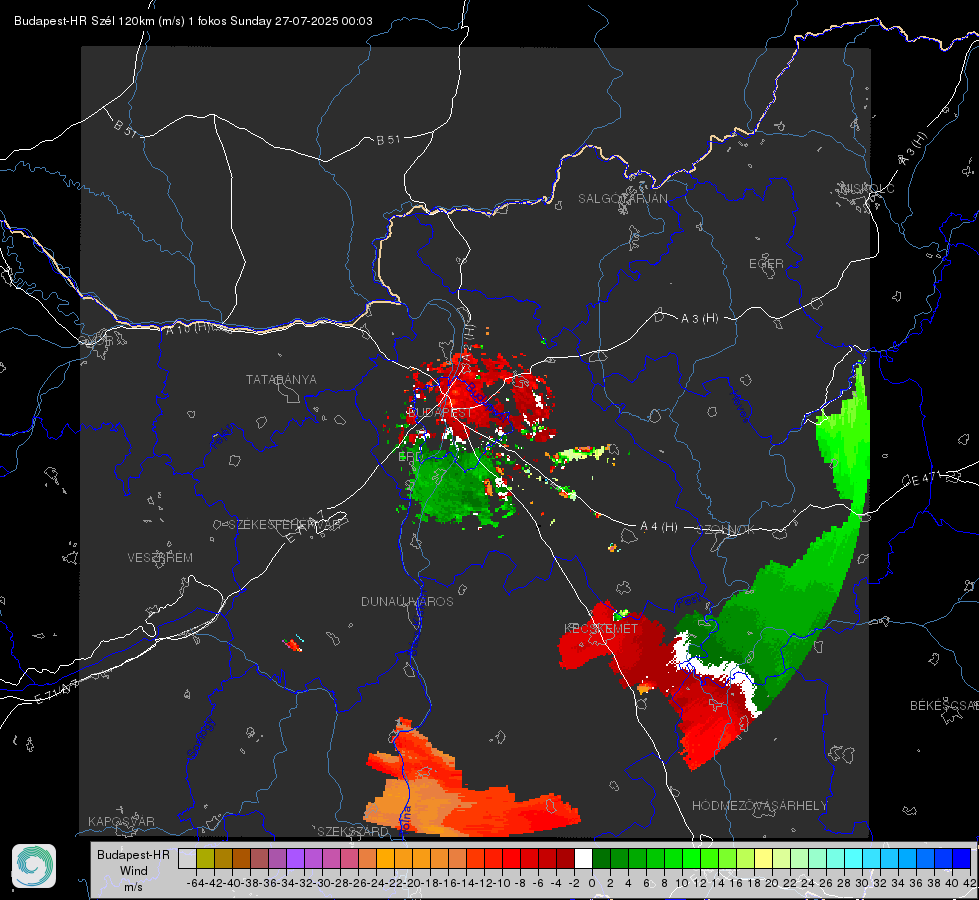Click the B 51 label at top center
The image size is (979, 900).
(x=388, y=140)
